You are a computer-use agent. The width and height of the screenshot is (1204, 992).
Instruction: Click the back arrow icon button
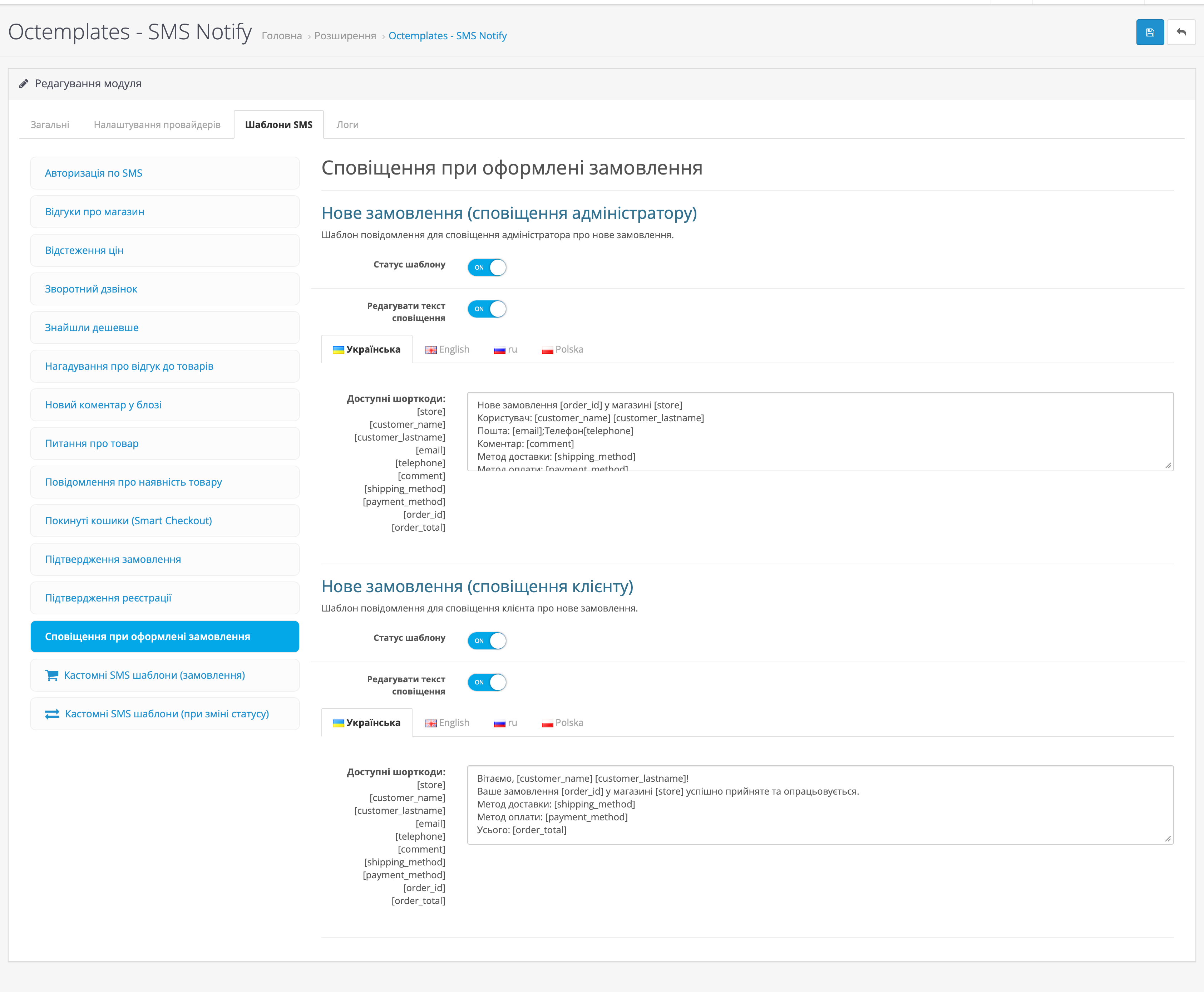point(1181,33)
